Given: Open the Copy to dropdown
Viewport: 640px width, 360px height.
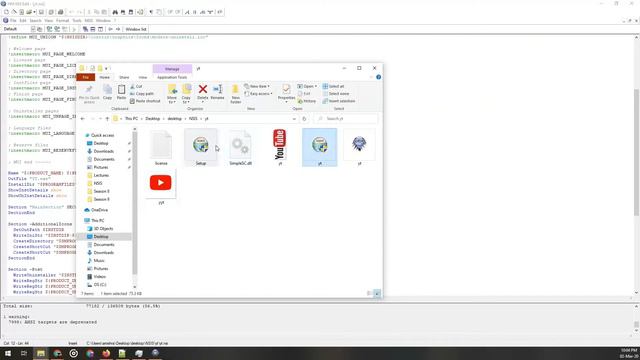Looking at the screenshot, I should point(186,94).
